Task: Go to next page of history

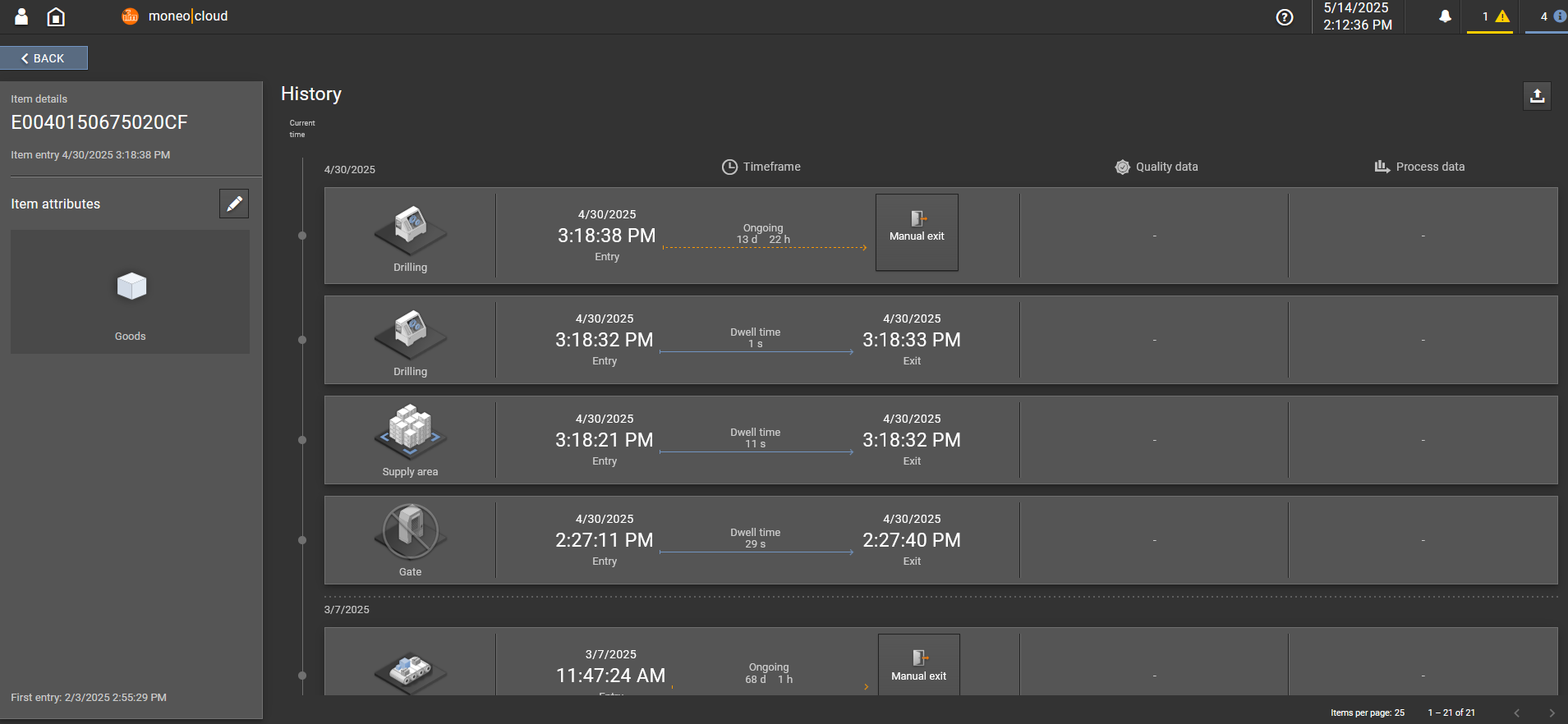Action: 1552,713
